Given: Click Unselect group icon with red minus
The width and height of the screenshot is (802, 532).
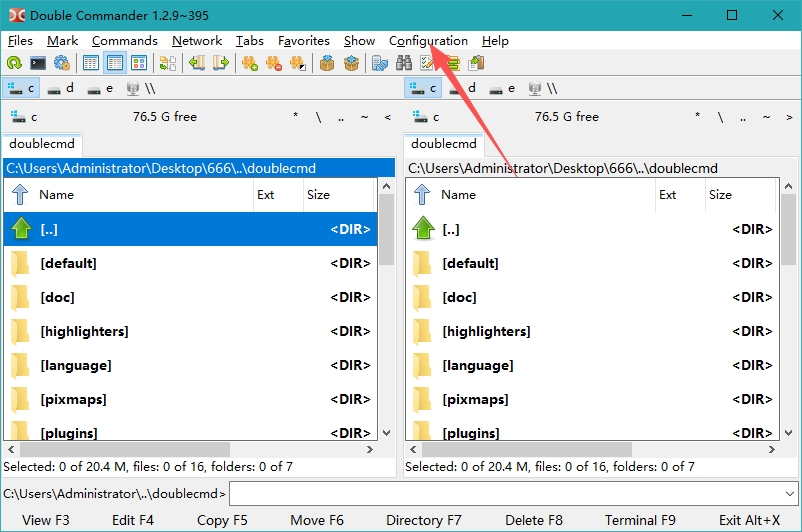Looking at the screenshot, I should (274, 63).
